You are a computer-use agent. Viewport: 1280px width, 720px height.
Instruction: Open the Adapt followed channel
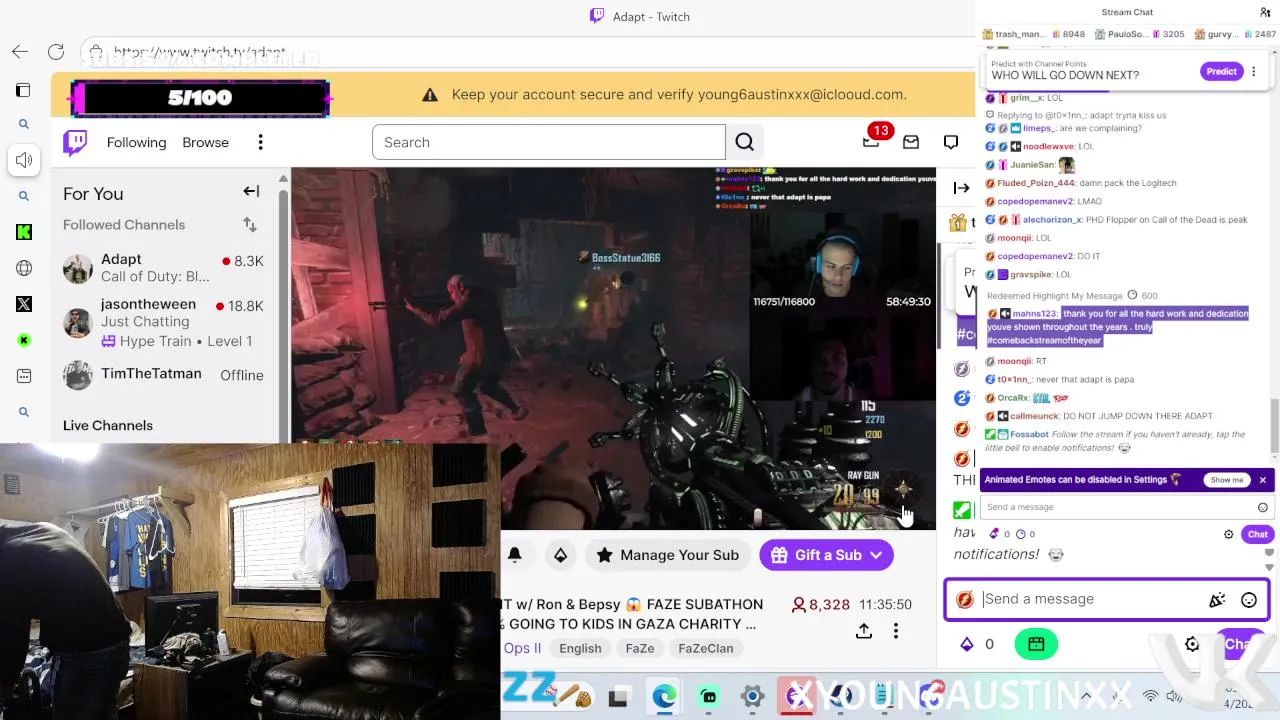pos(163,267)
